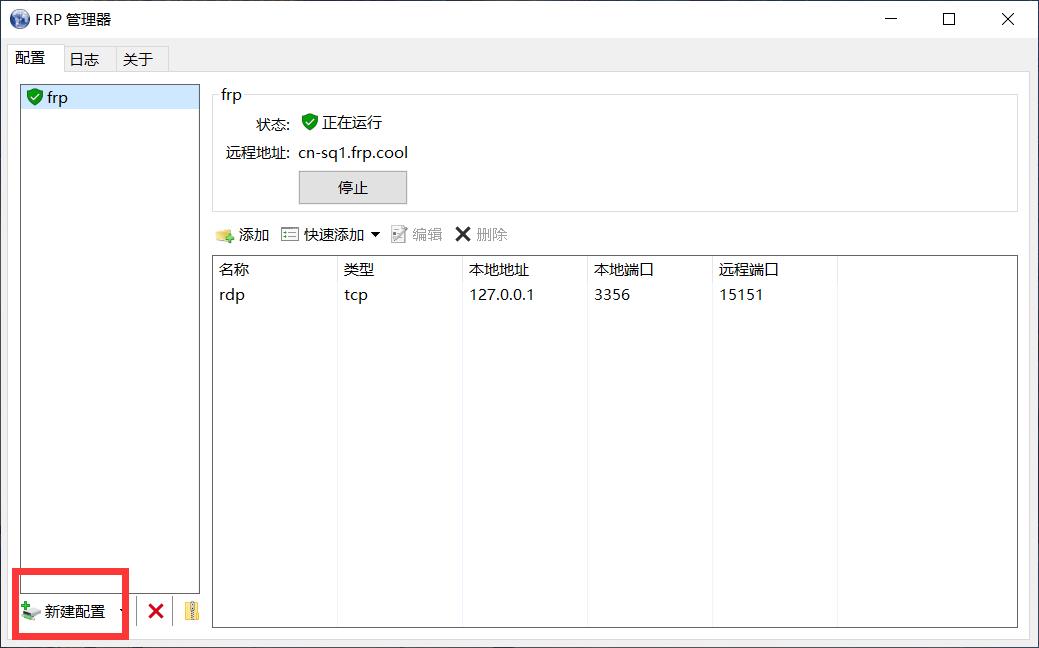1039x648 pixels.
Task: Expand the 快速添加 dropdown arrow
Action: 375,235
